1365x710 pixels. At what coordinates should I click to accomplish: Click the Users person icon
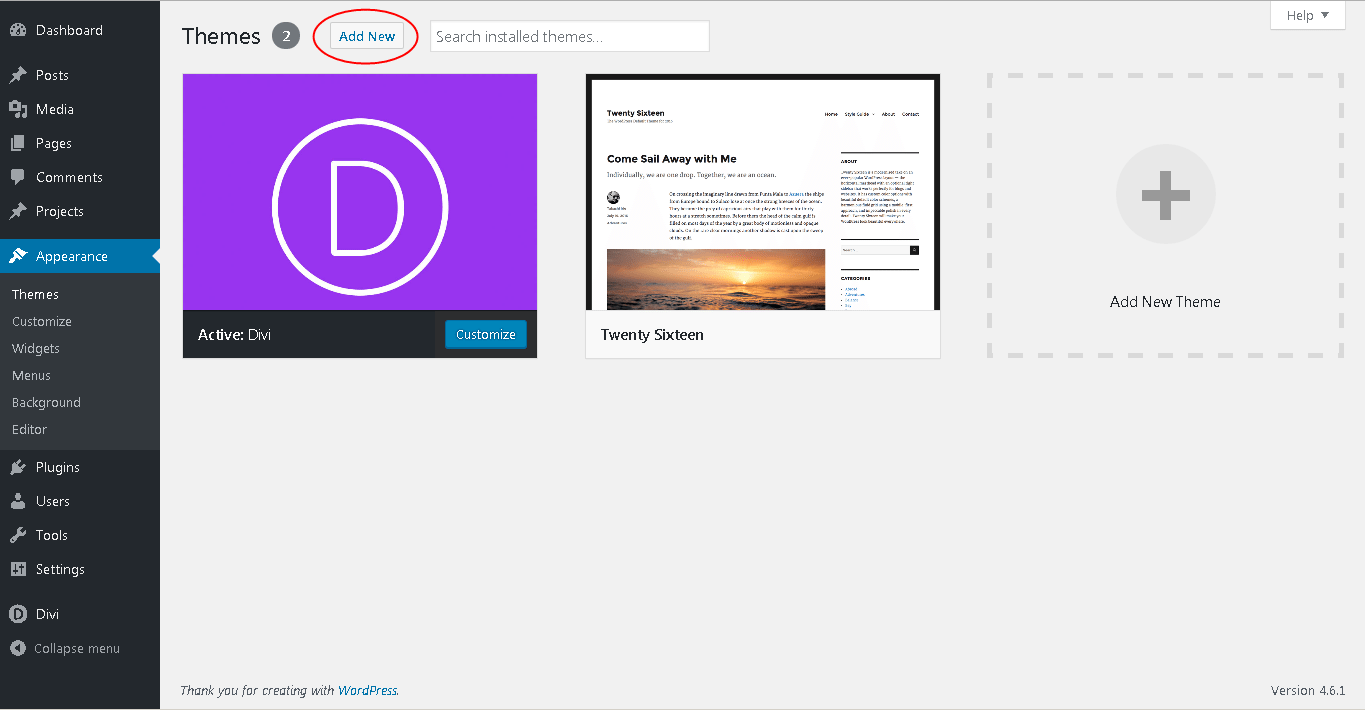tap(18, 501)
